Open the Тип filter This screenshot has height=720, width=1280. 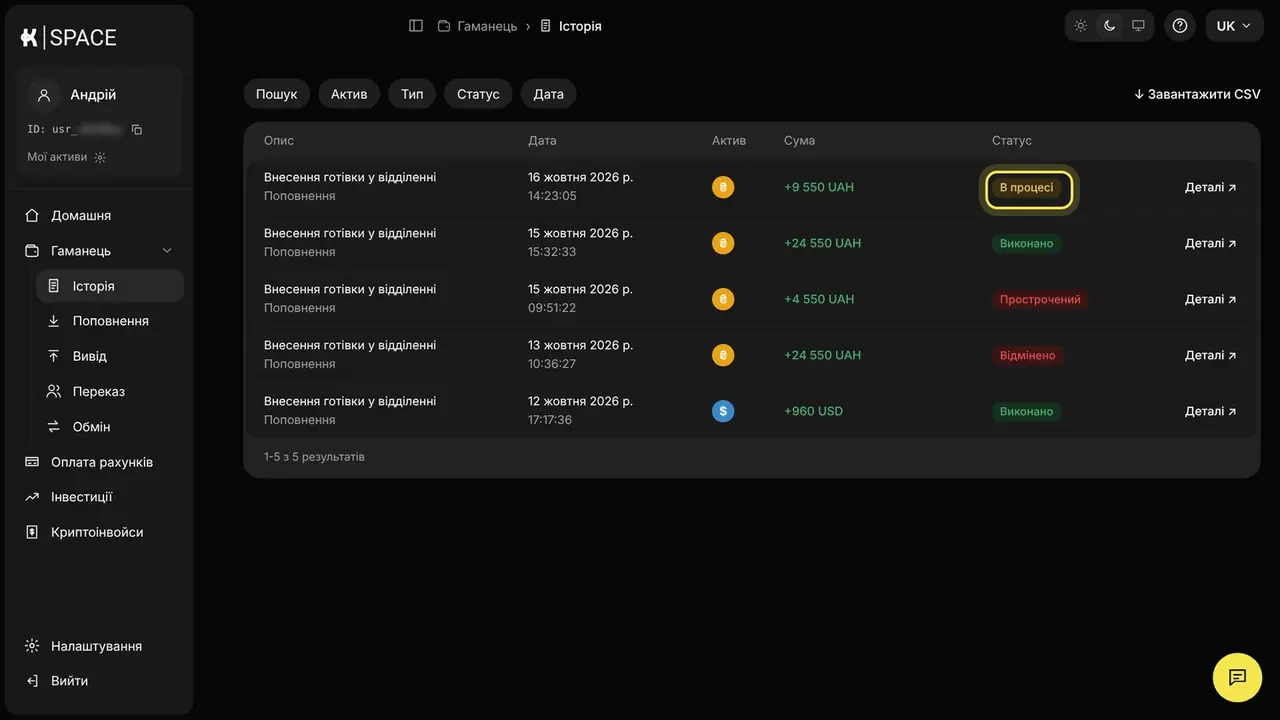tap(412, 94)
